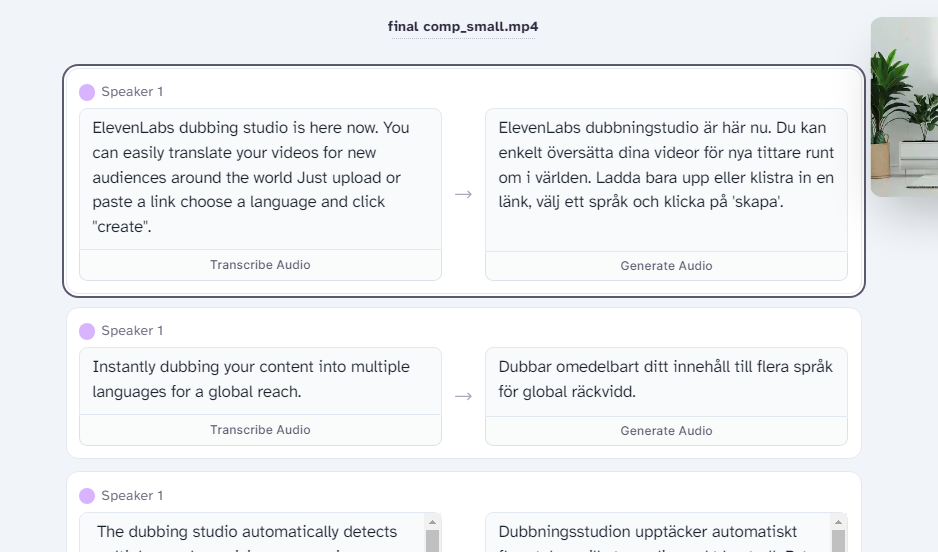The width and height of the screenshot is (938, 552).
Task: Open Speaker 1 label of second segment
Action: (132, 331)
